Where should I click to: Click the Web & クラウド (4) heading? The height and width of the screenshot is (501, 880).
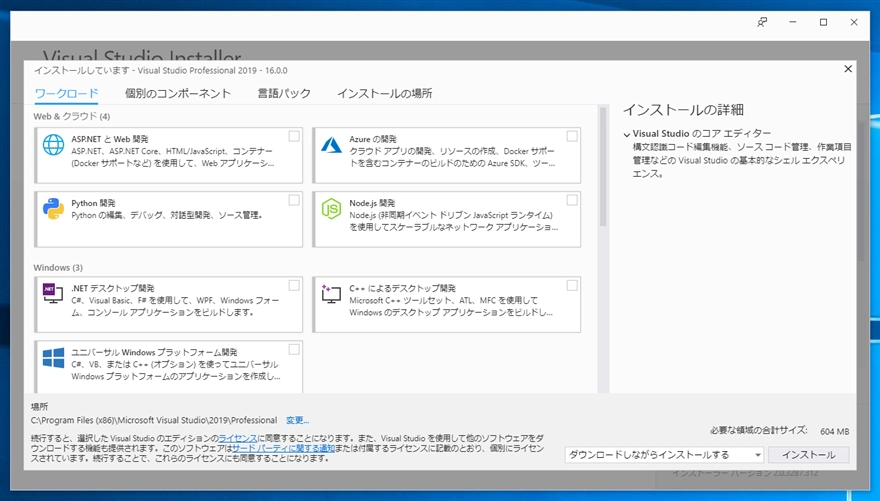72,116
